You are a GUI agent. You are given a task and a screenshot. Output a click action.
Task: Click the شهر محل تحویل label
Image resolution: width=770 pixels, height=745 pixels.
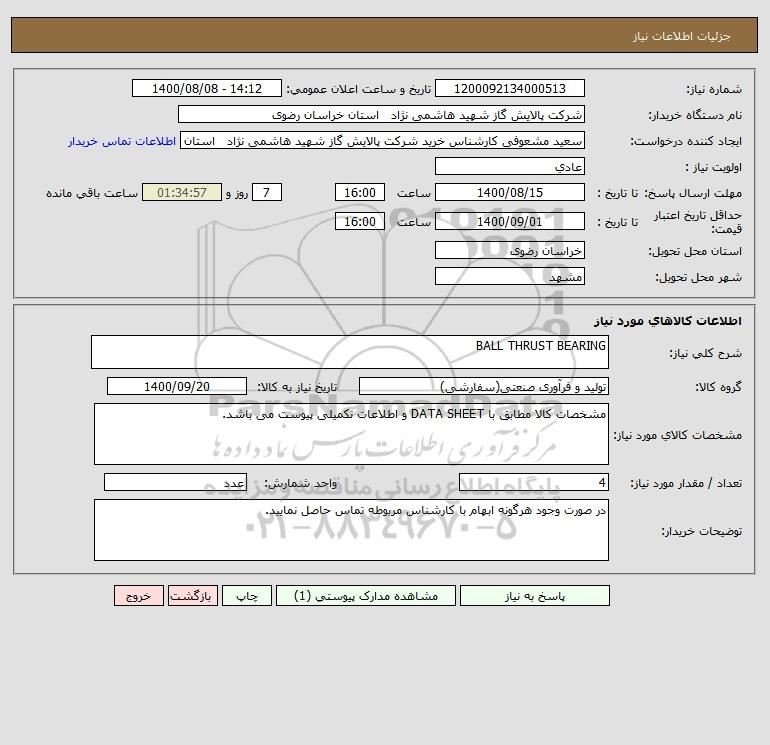(x=699, y=277)
